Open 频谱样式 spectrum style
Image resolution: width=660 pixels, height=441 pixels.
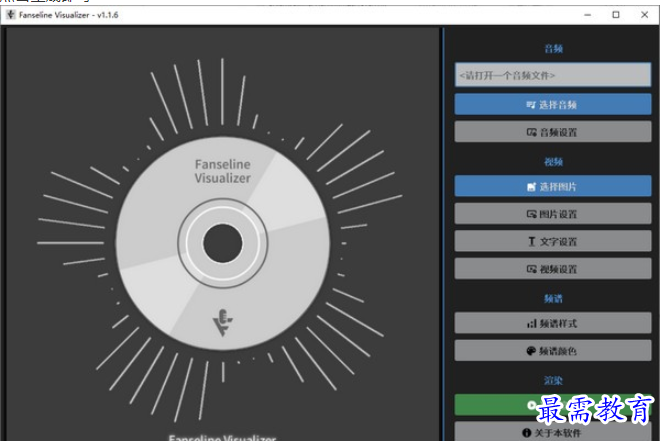[x=553, y=323]
